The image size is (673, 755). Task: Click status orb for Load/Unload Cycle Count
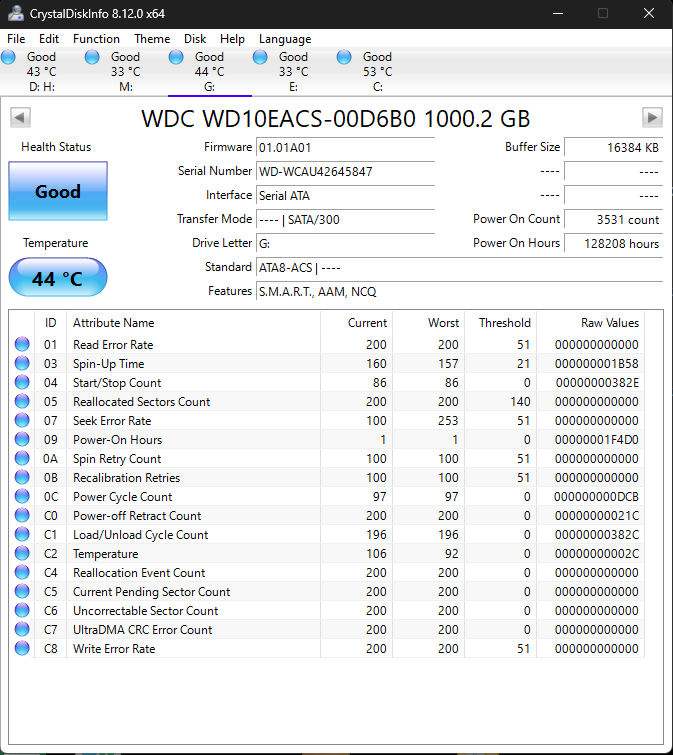point(22,534)
